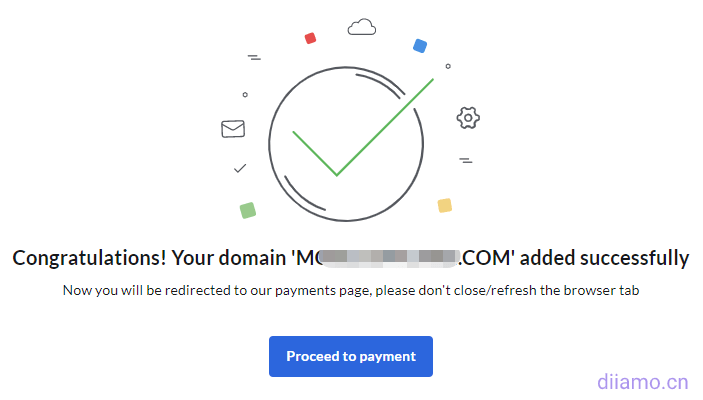Select the green square decoration
The height and width of the screenshot is (400, 703).
tap(247, 210)
